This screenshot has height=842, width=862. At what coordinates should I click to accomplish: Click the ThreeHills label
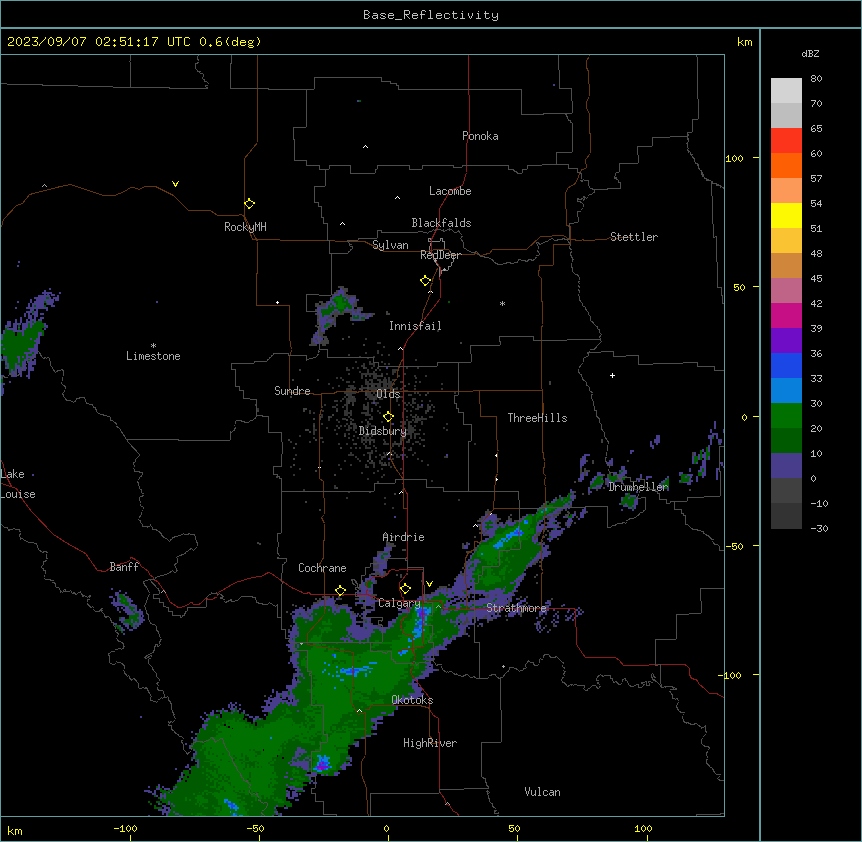[x=537, y=418]
